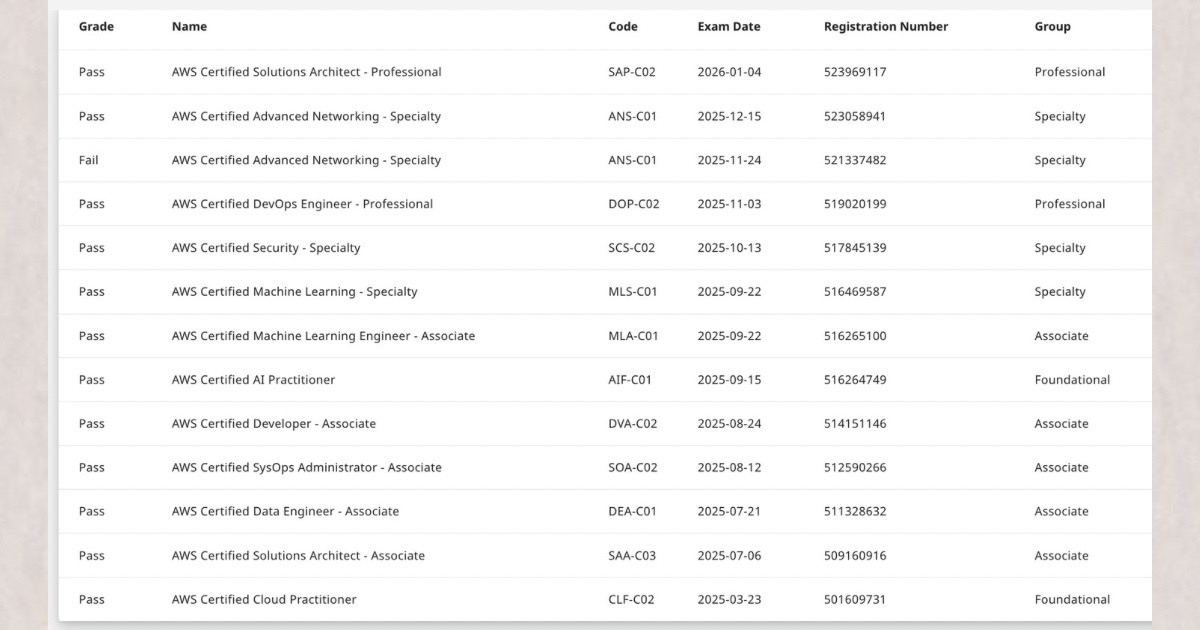Open AWS Certified Cloud Practitioner row
The width and height of the screenshot is (1200, 630).
coord(264,600)
